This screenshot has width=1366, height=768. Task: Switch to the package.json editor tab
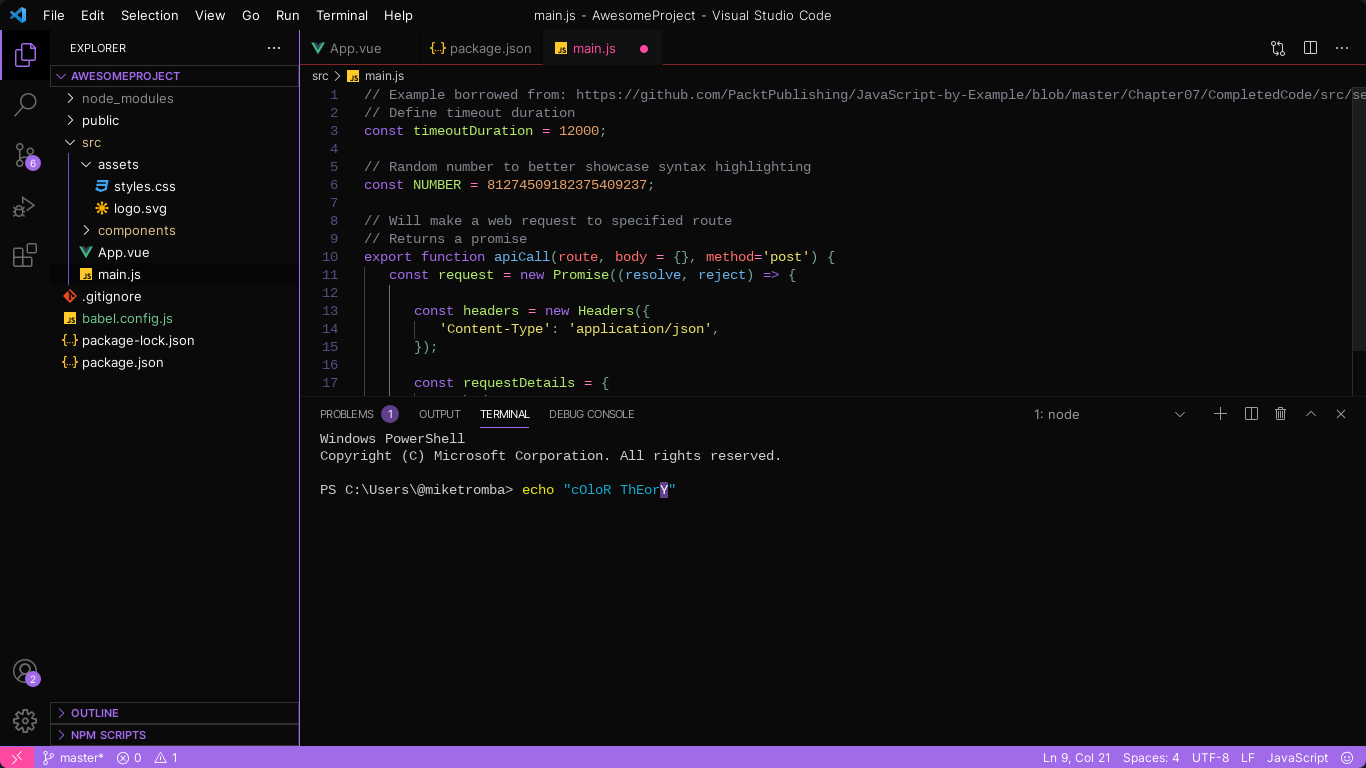[x=480, y=48]
